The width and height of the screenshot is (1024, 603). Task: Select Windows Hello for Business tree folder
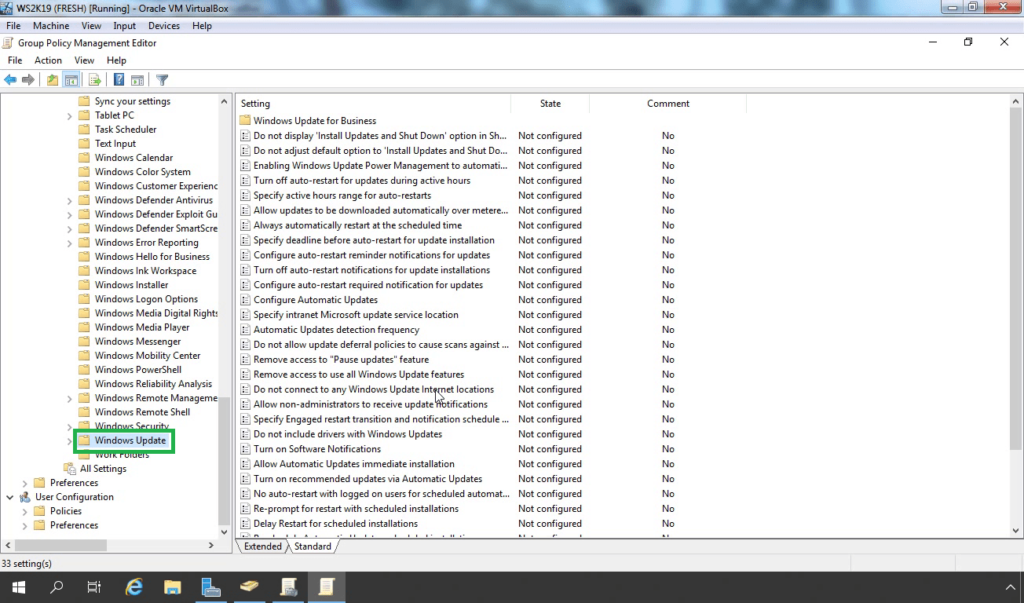pos(152,257)
